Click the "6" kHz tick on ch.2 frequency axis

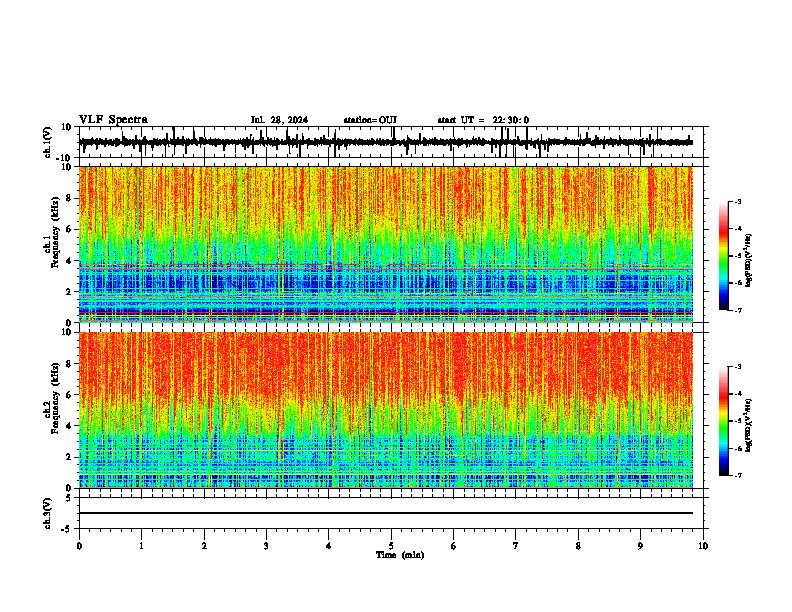69,394
